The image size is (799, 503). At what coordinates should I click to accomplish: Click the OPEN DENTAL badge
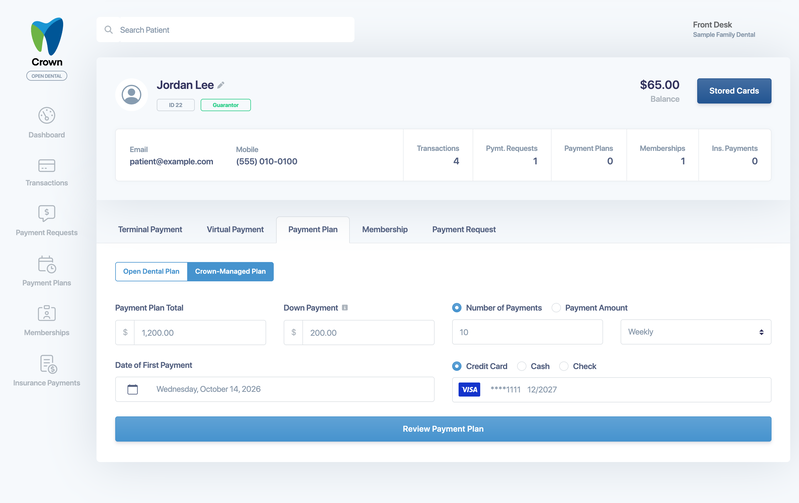pos(46,76)
